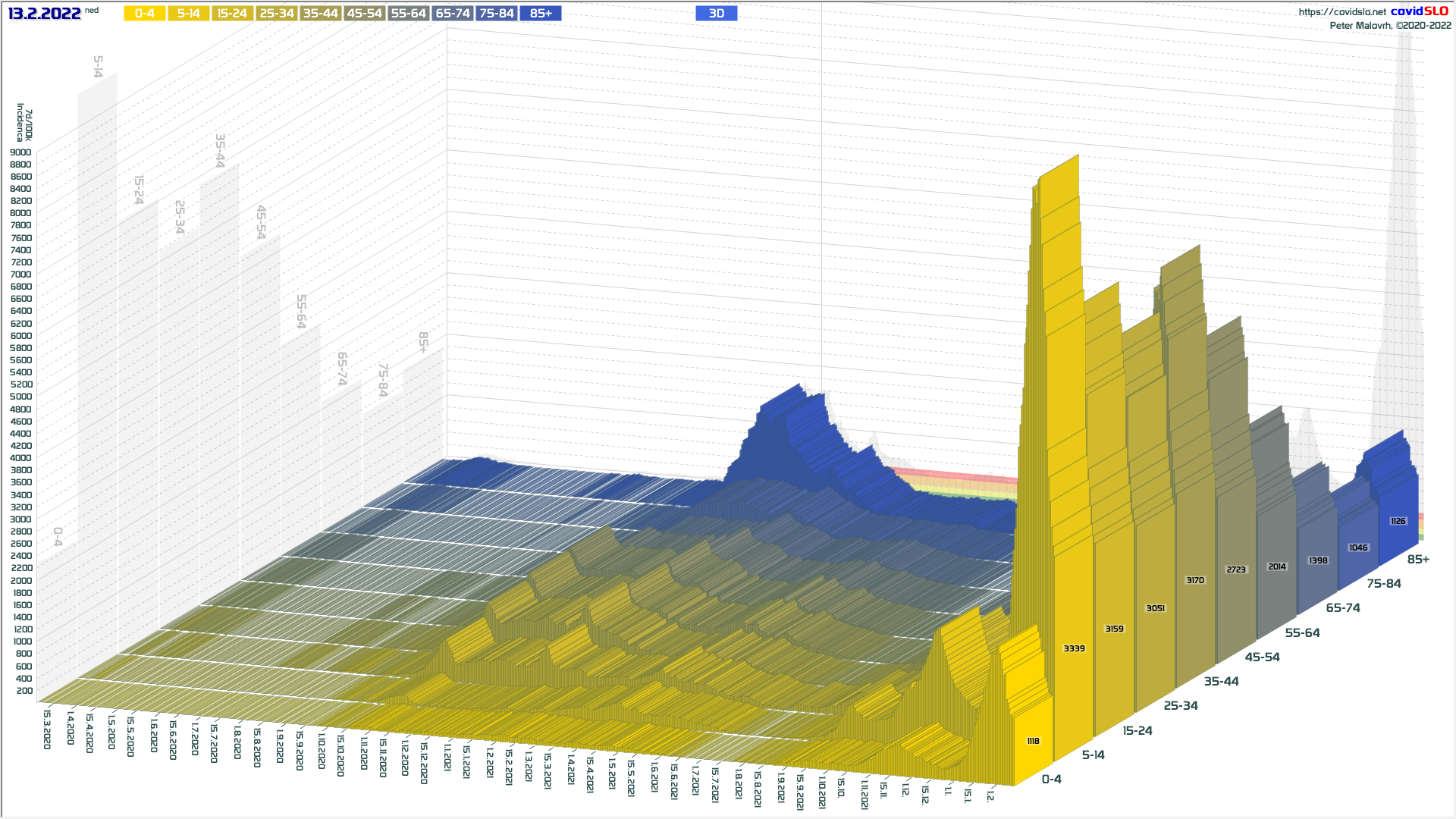Toggle the 0-4 age group button
Screen dimensions: 1456x819
(144, 14)
